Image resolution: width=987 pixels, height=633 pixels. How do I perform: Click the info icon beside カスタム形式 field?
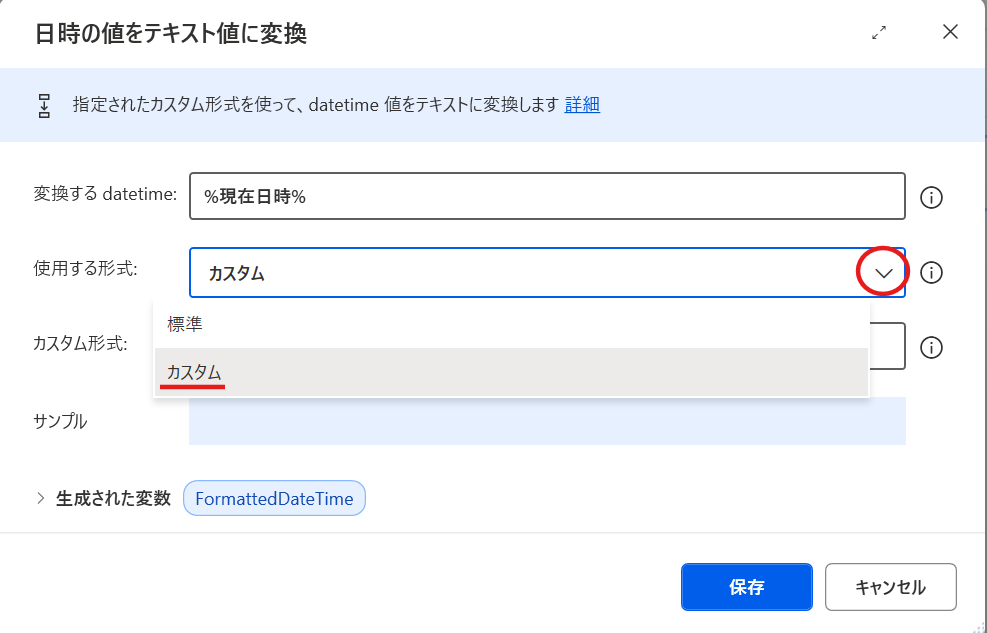[x=931, y=346]
